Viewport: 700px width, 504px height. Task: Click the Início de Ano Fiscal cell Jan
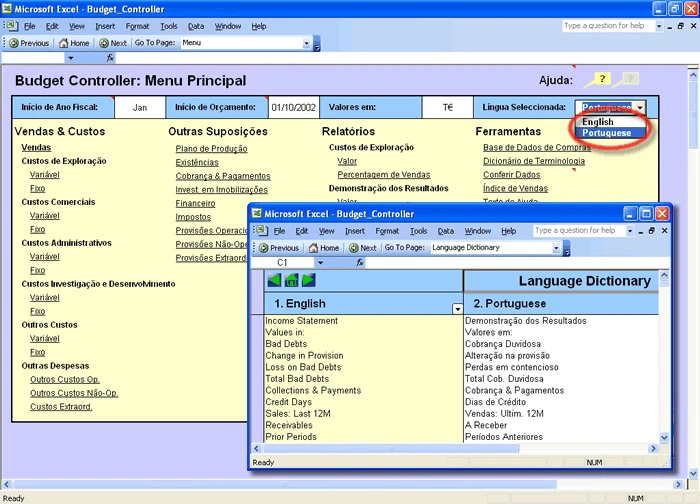(x=140, y=108)
